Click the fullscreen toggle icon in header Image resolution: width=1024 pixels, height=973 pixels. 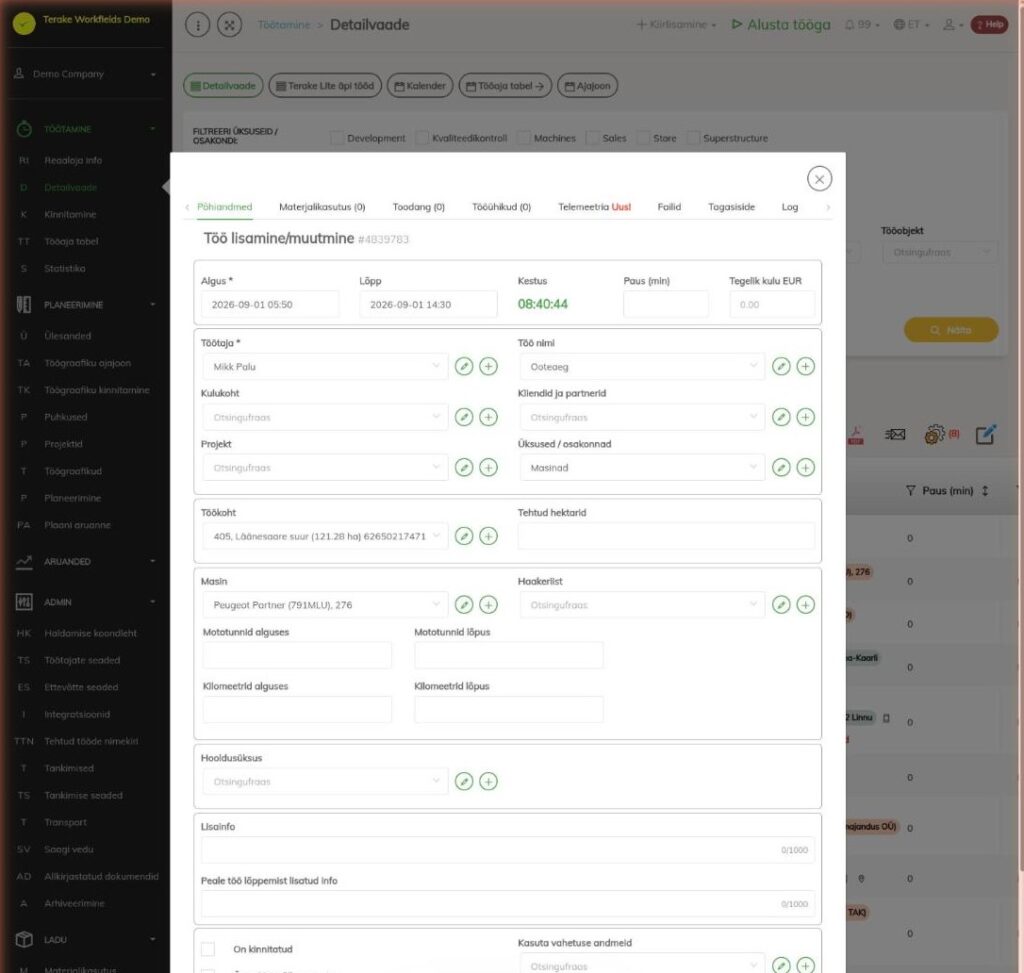tap(229, 25)
